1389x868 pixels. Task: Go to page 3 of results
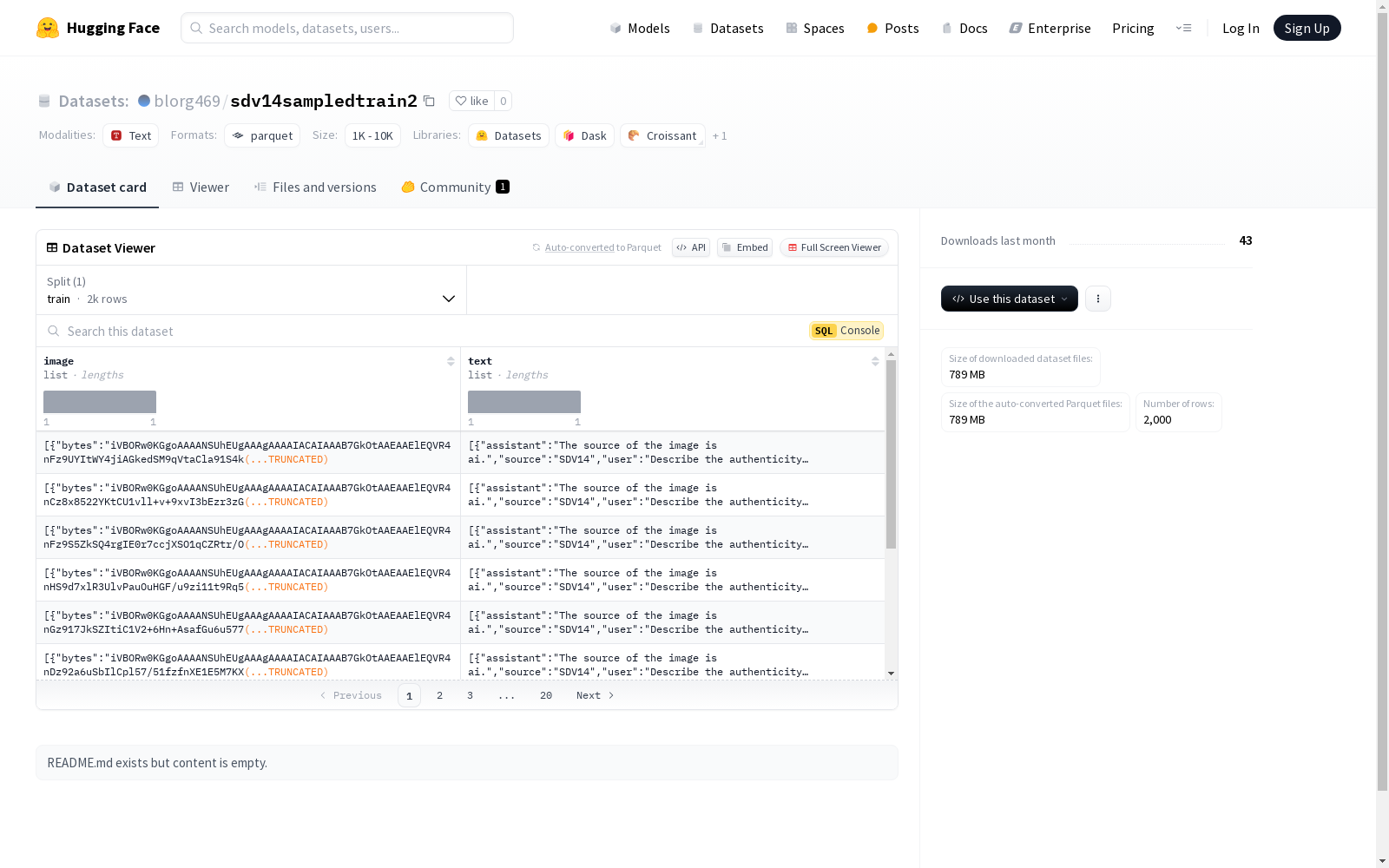pyautogui.click(x=471, y=695)
